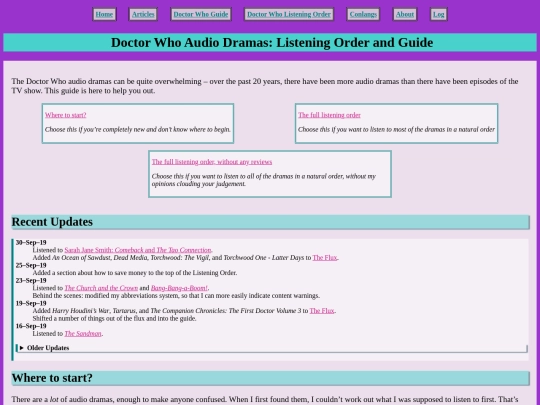The height and width of the screenshot is (405, 540).
Task: Open The Flux link in 30-Sep-19 entry
Action: click(x=325, y=258)
